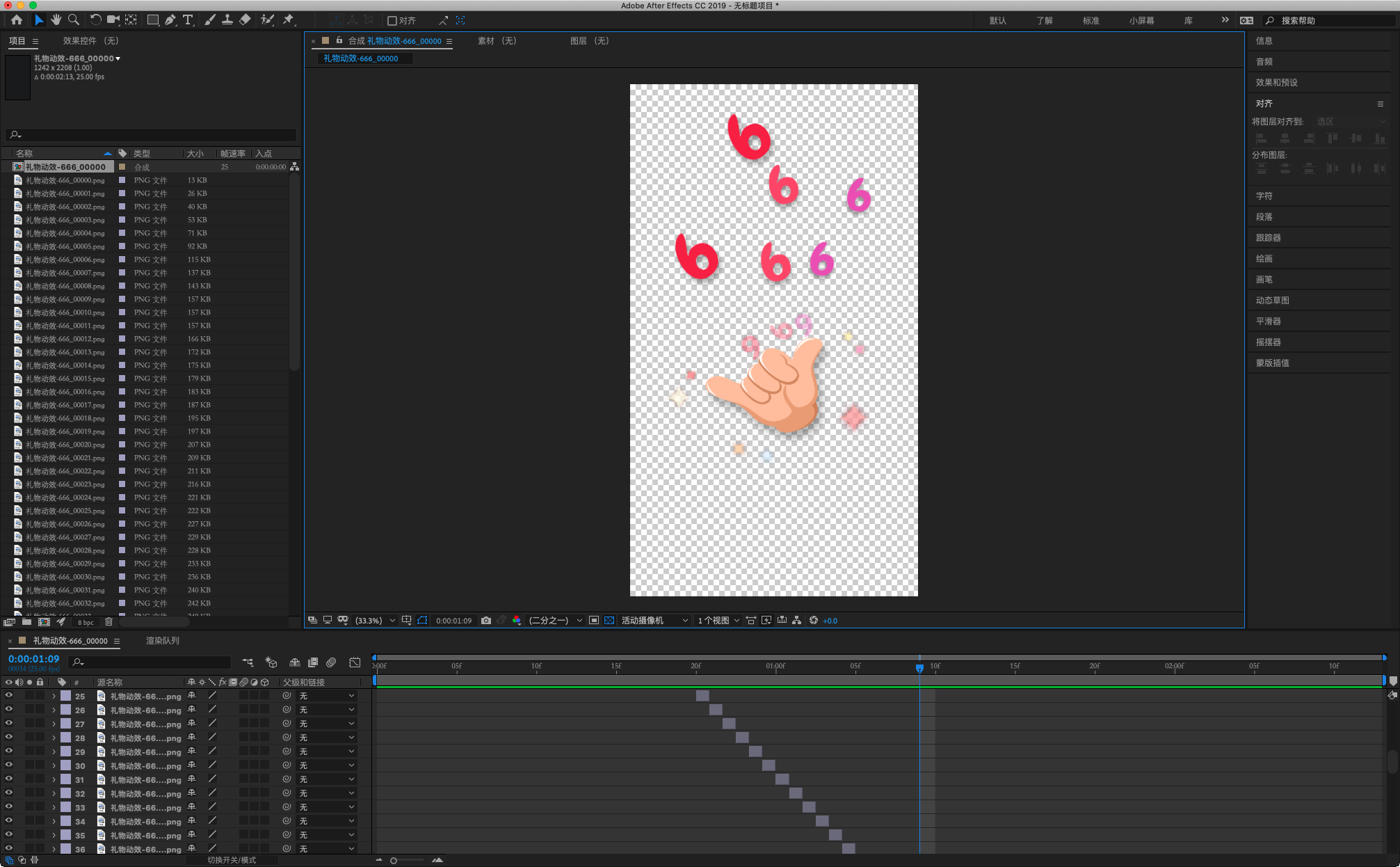This screenshot has width=1400, height=867.
Task: Select the Pen tool
Action: 170,20
